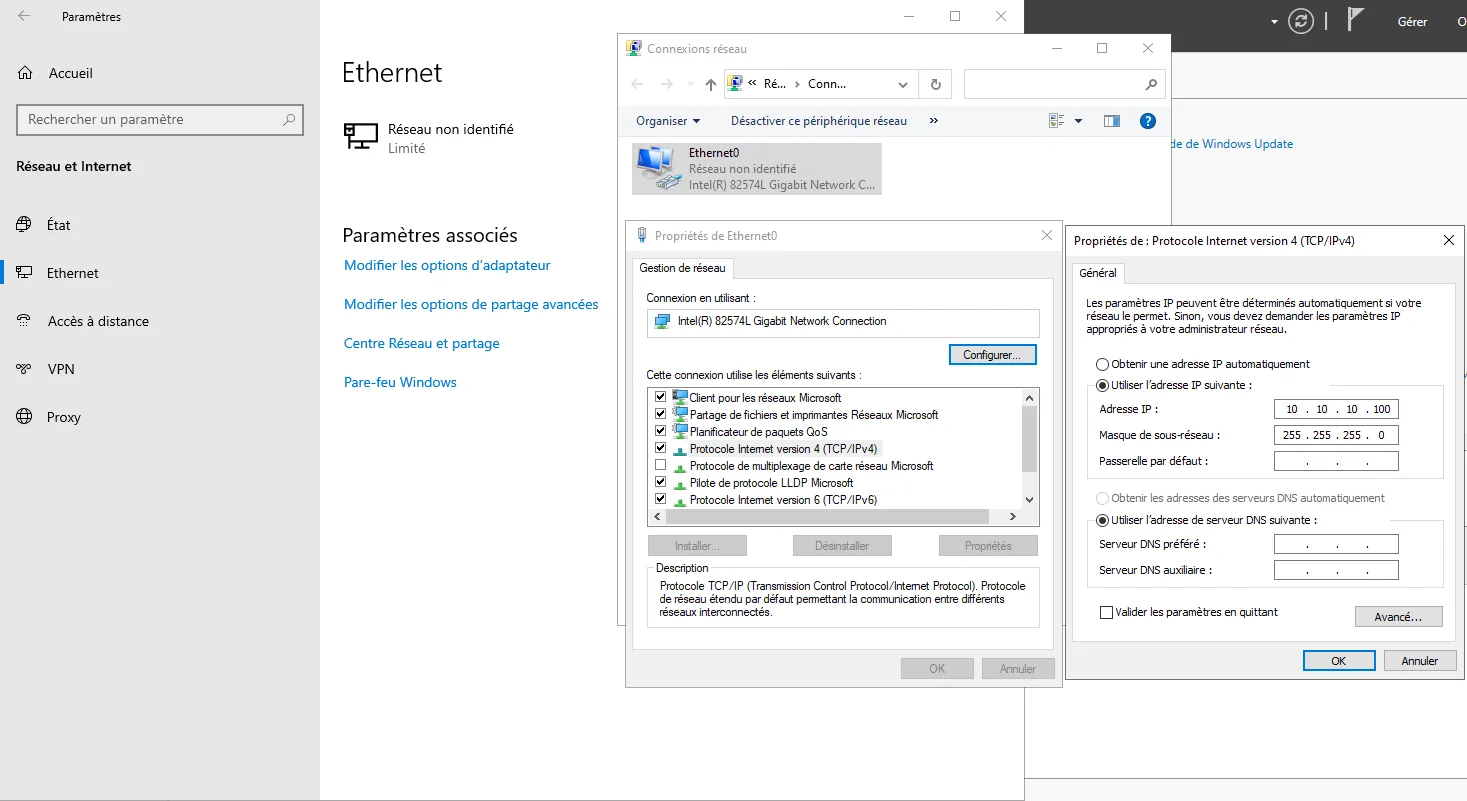Select Obtenir une adresse IP automatiquement
Viewport: 1467px width, 801px height.
click(x=1103, y=364)
